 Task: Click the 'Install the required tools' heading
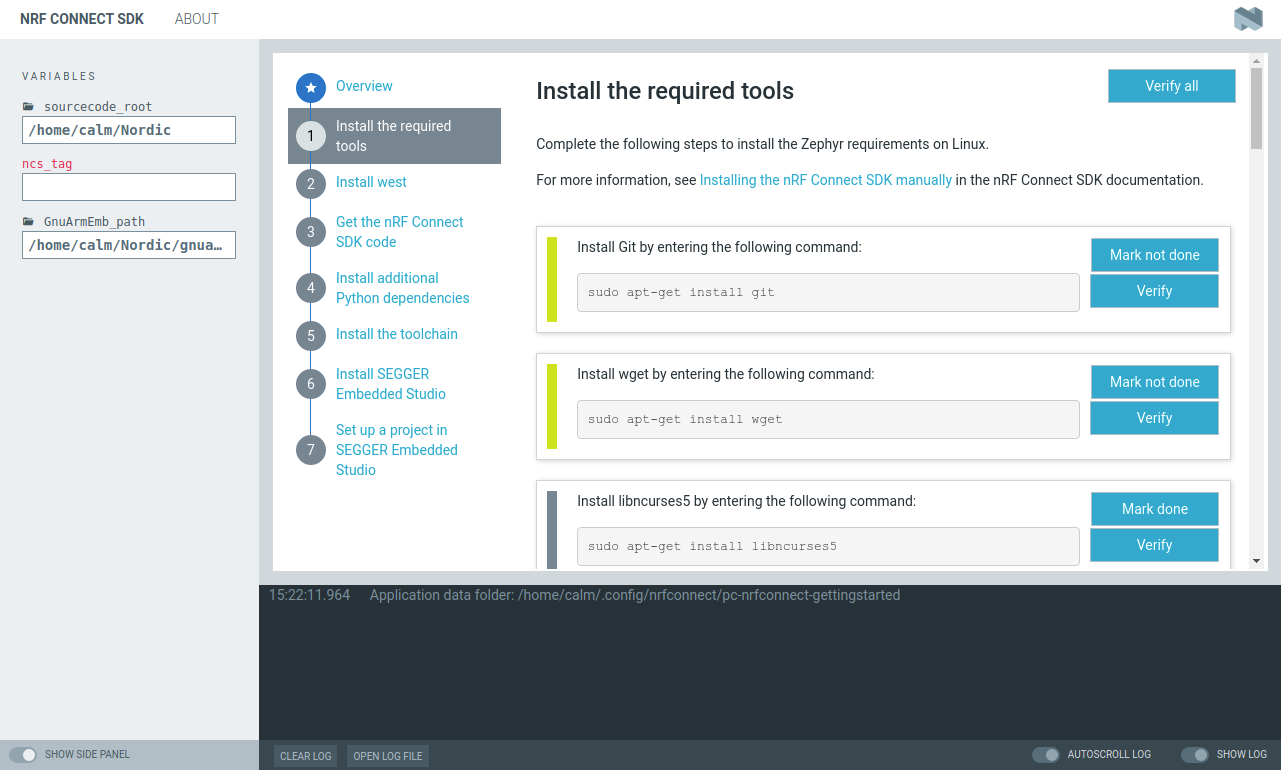(665, 91)
